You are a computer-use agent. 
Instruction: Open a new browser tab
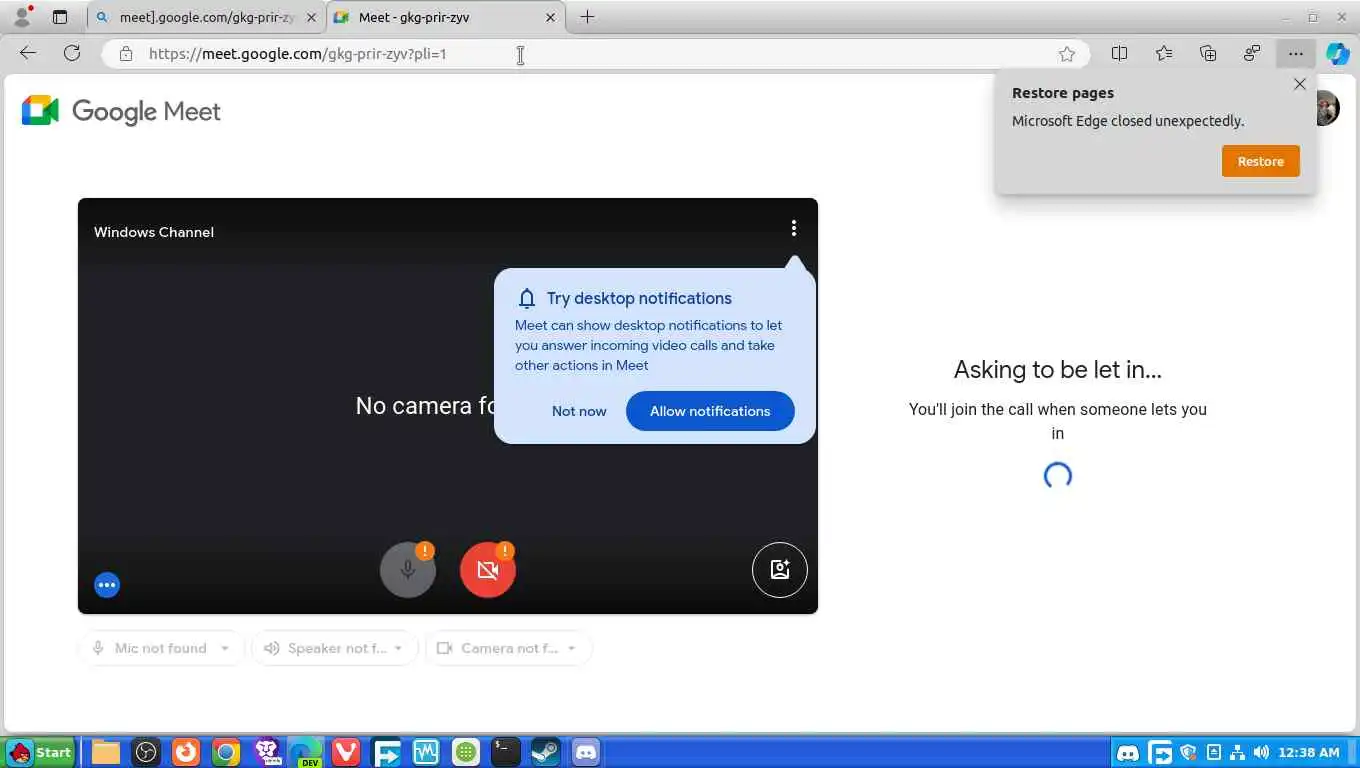(x=587, y=17)
